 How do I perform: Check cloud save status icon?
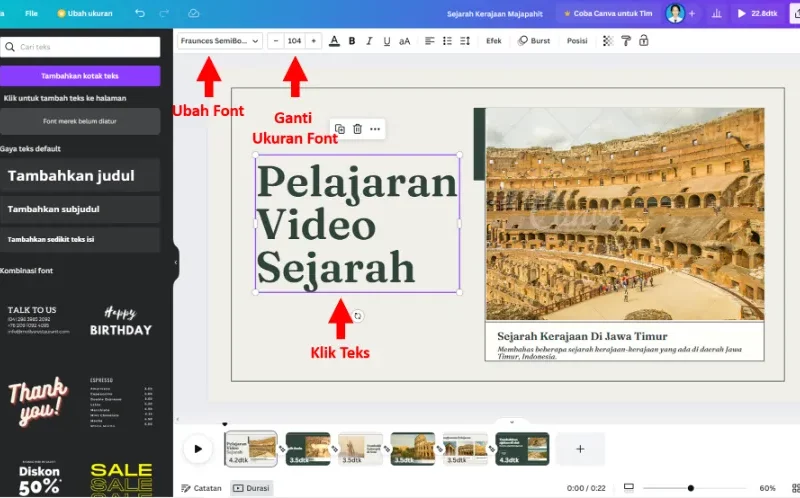pos(193,13)
